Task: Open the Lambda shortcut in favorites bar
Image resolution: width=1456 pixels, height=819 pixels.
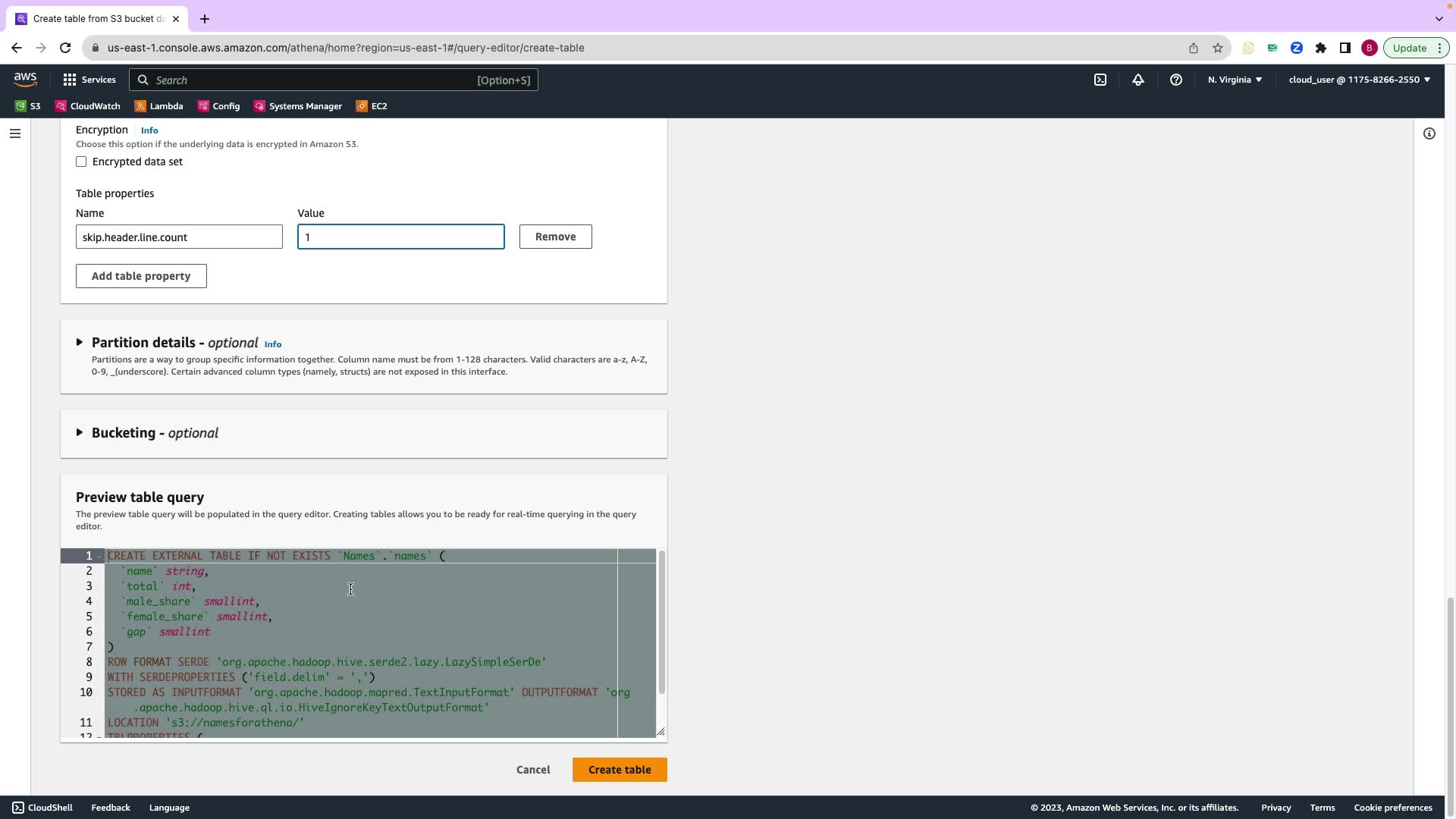Action: pos(159,106)
